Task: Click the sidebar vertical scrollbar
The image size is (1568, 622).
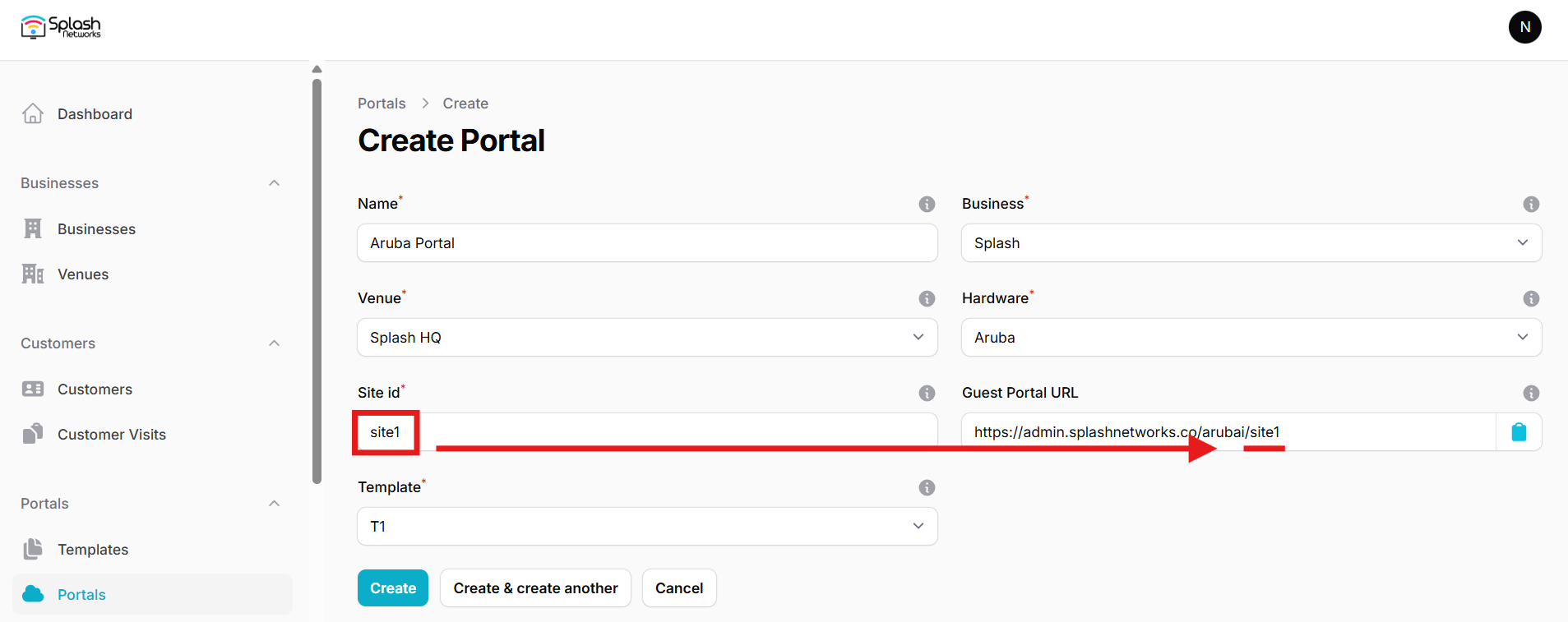Action: tap(317, 281)
